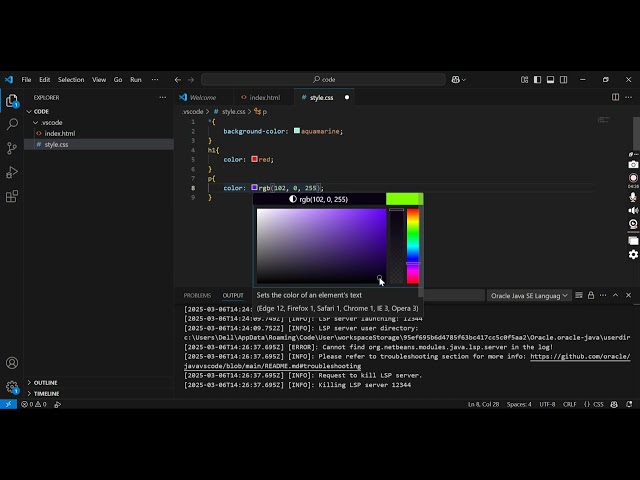Open the Explorer view in activity bar
Viewport: 640px width, 480px height.
tap(12, 100)
